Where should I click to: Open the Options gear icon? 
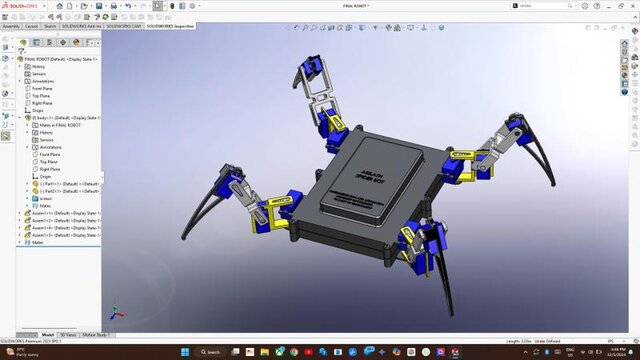point(192,6)
